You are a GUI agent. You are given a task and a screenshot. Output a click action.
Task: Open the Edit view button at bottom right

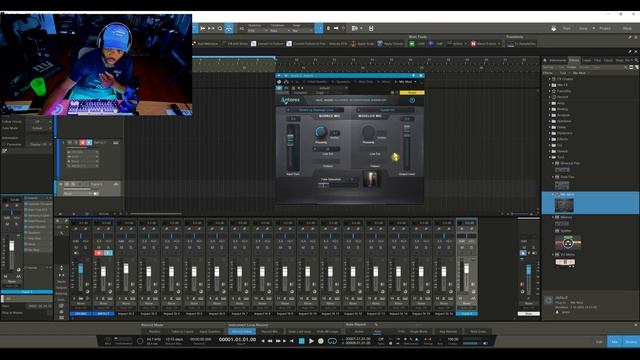(x=599, y=342)
